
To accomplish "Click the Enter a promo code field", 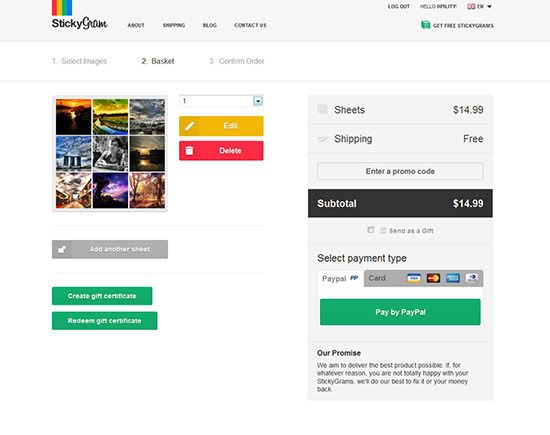I will 400,171.
